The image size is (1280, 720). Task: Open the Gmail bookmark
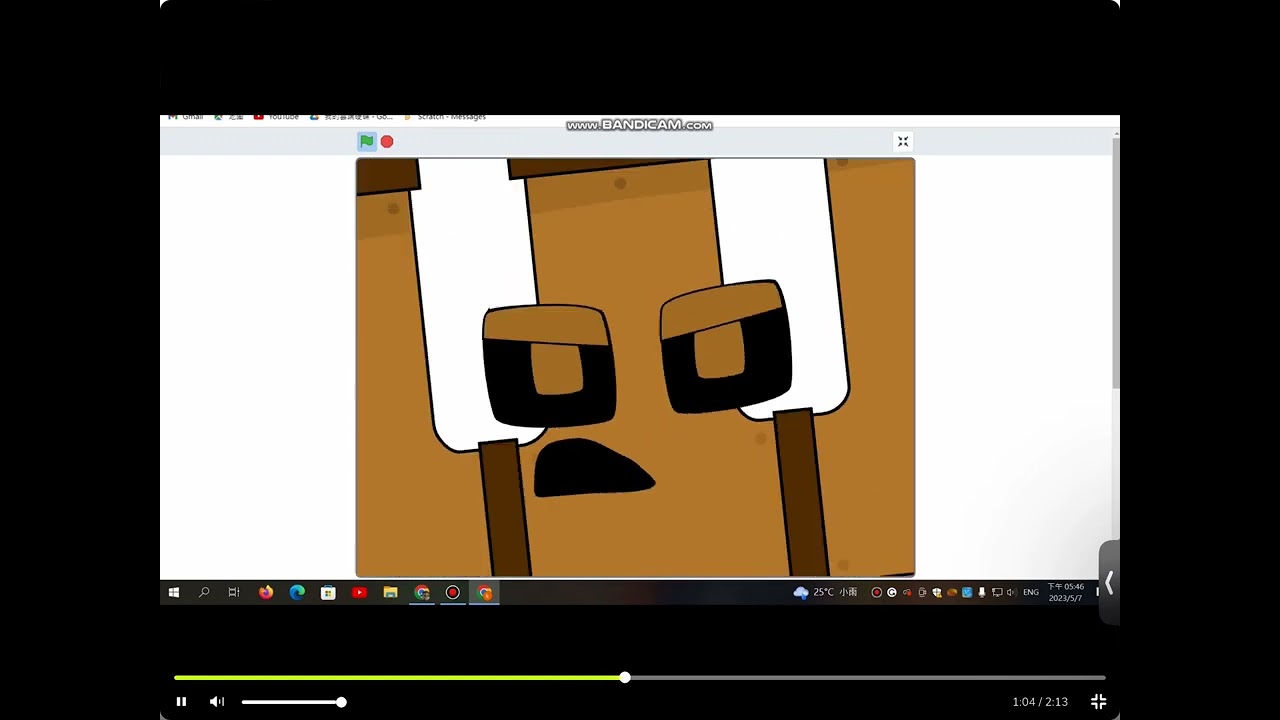point(186,117)
